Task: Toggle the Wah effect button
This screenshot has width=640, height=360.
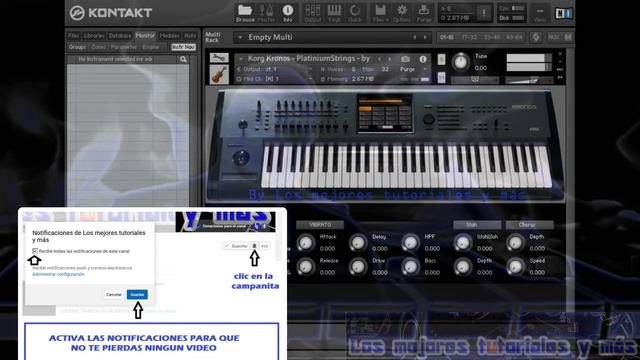Action: point(477,224)
